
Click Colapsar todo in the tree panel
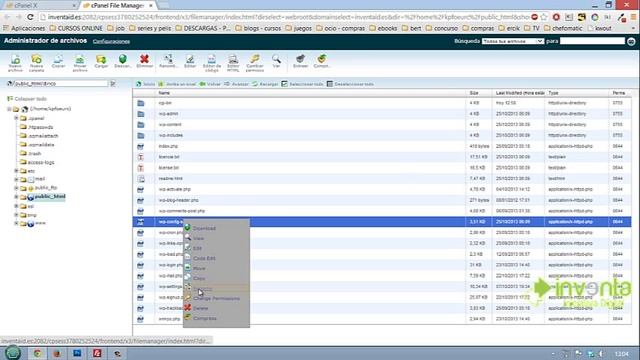pos(27,99)
